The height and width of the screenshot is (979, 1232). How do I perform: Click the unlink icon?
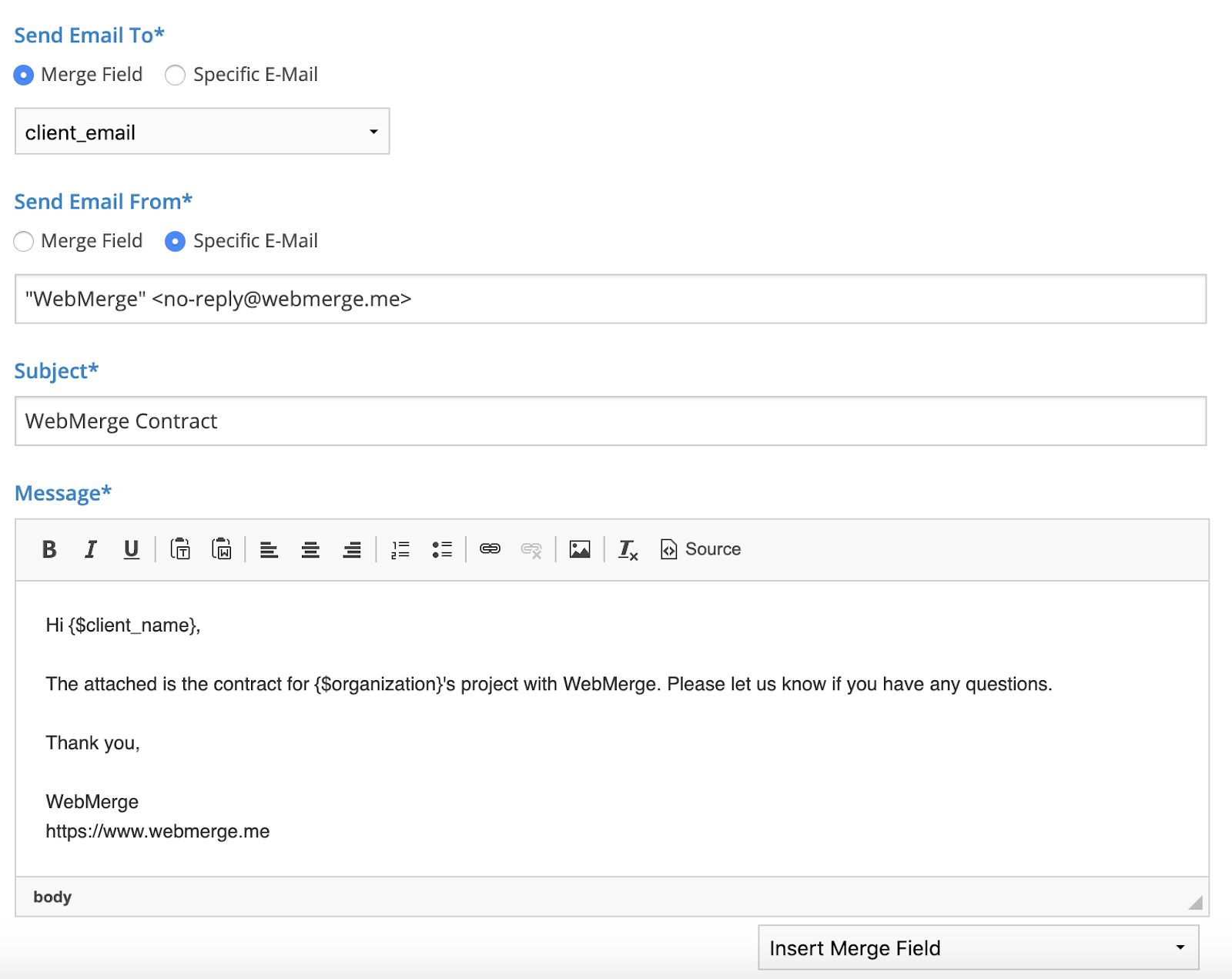click(531, 549)
